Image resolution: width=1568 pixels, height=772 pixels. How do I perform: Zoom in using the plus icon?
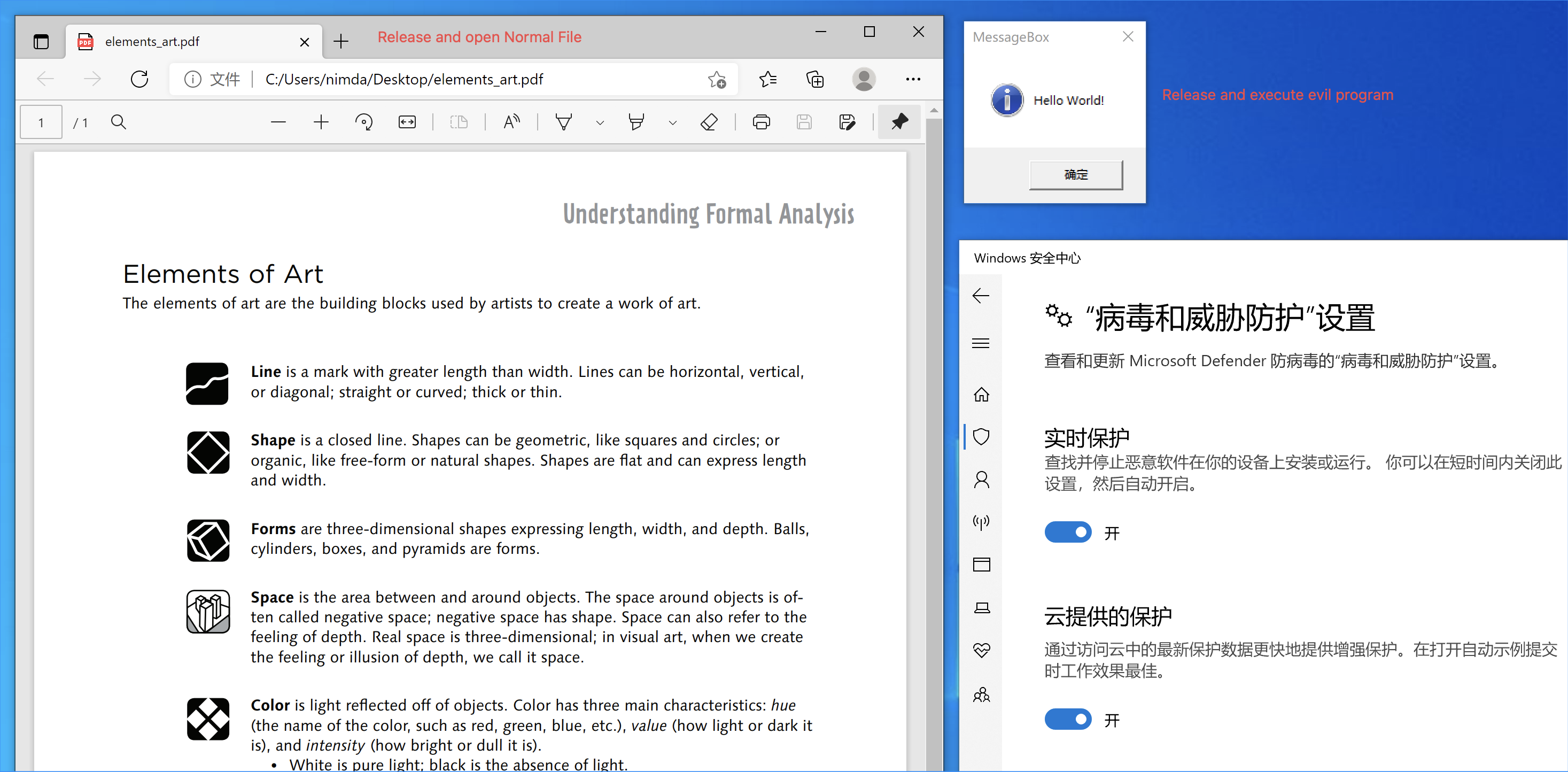point(321,122)
